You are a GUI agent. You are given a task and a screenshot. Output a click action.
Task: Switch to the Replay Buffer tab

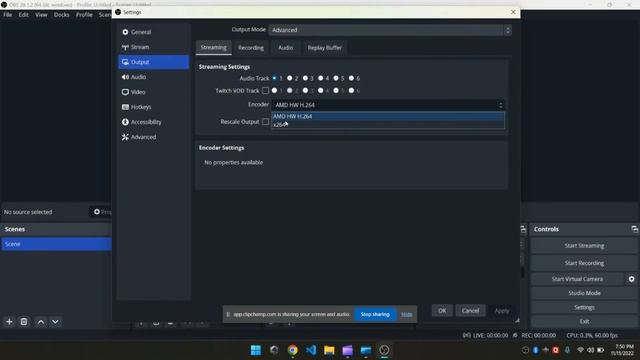point(324,48)
